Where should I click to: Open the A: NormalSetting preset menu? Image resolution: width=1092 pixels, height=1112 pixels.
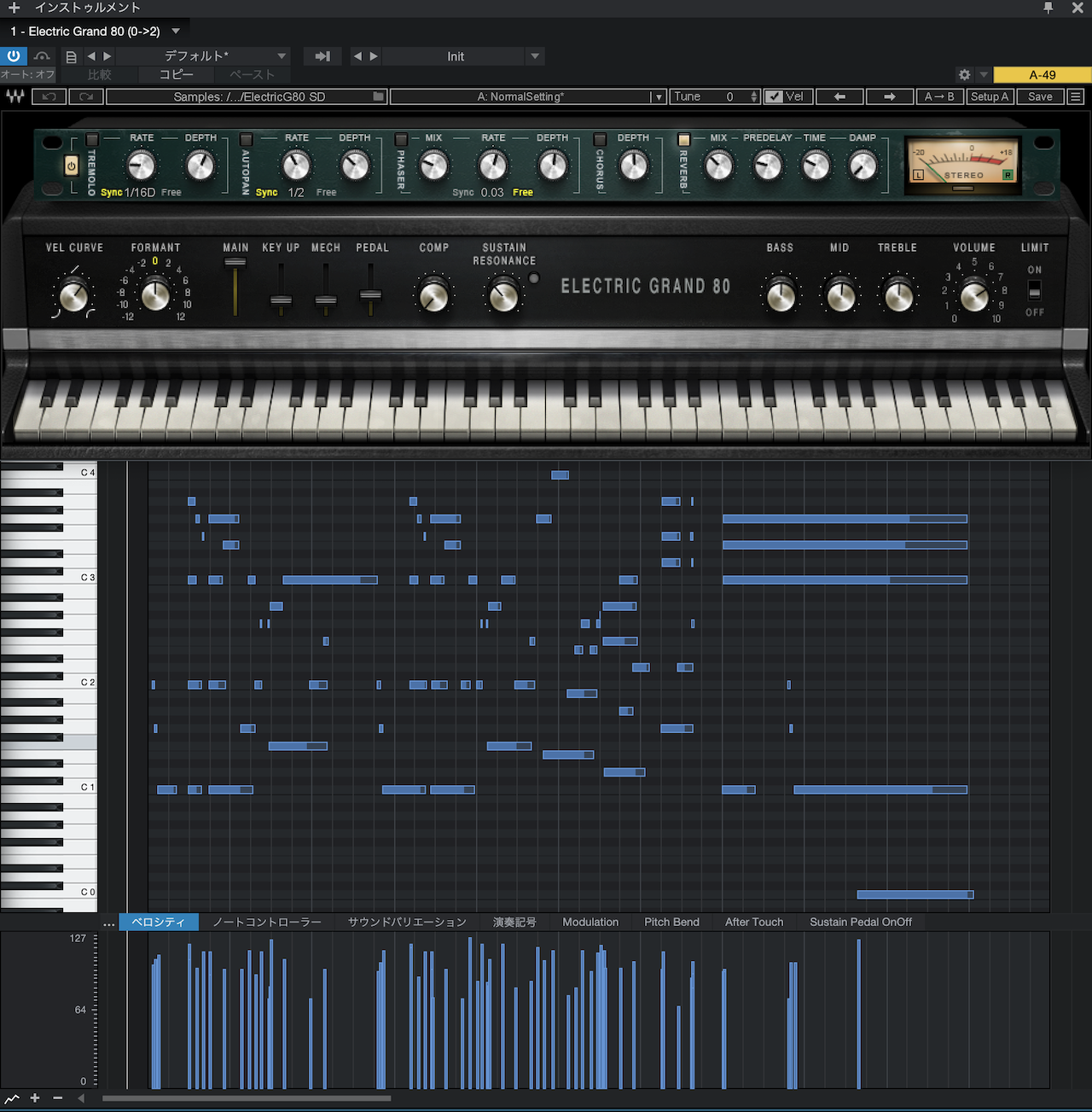528,96
